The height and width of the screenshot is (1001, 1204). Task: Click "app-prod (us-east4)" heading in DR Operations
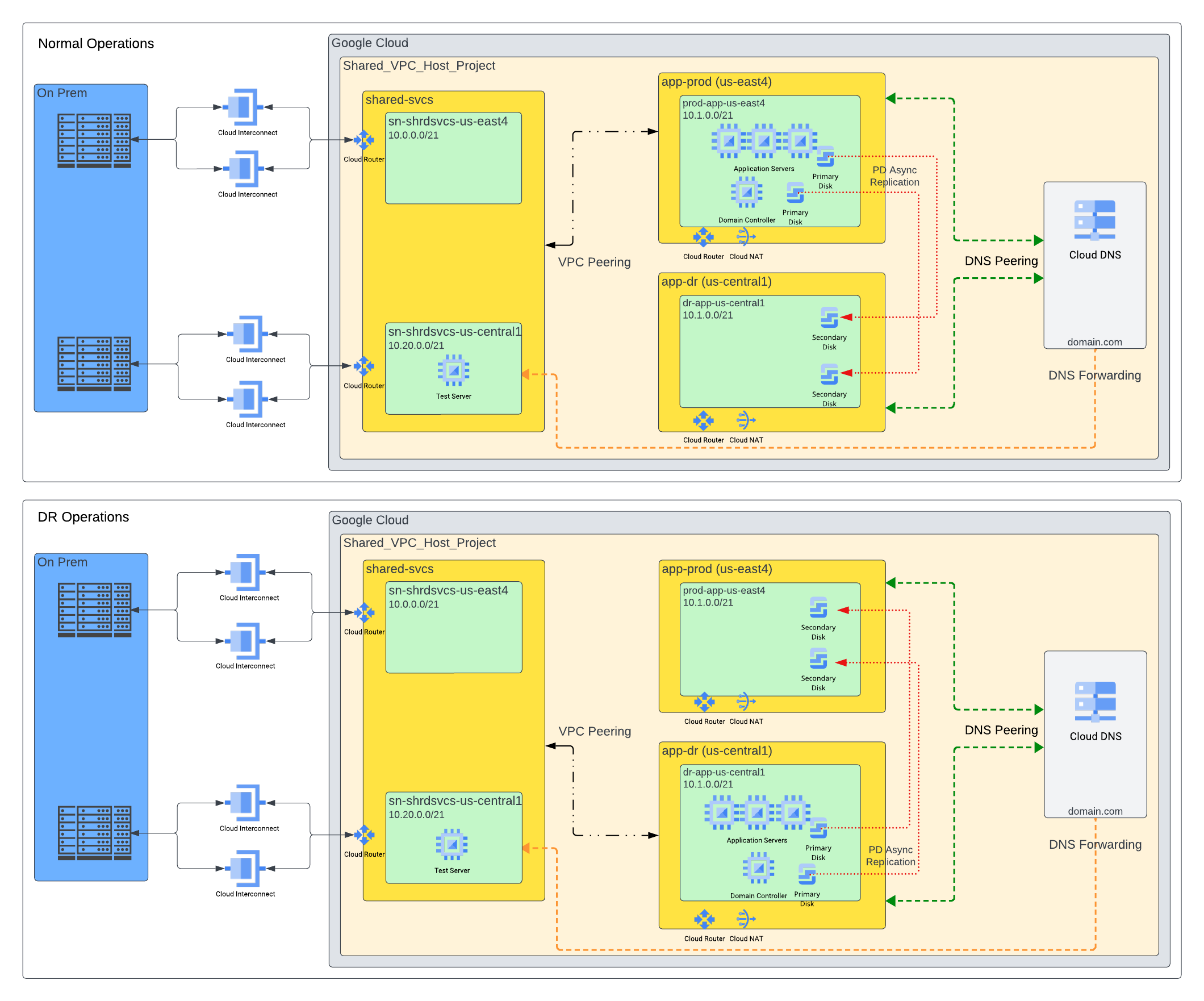click(717, 569)
